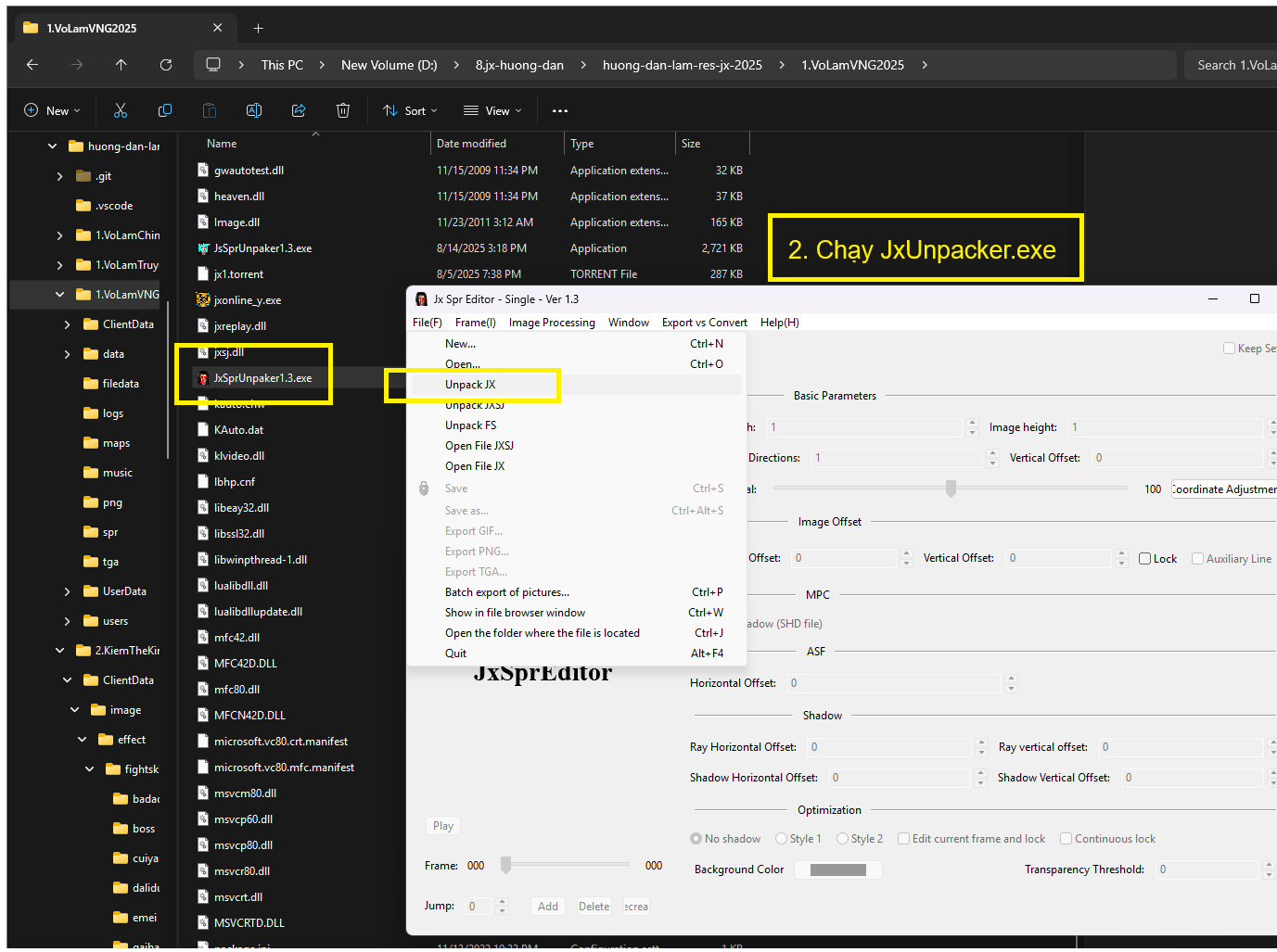This screenshot has height=952, width=1277.
Task: Select Unpack JX from File menu
Action: [470, 385]
